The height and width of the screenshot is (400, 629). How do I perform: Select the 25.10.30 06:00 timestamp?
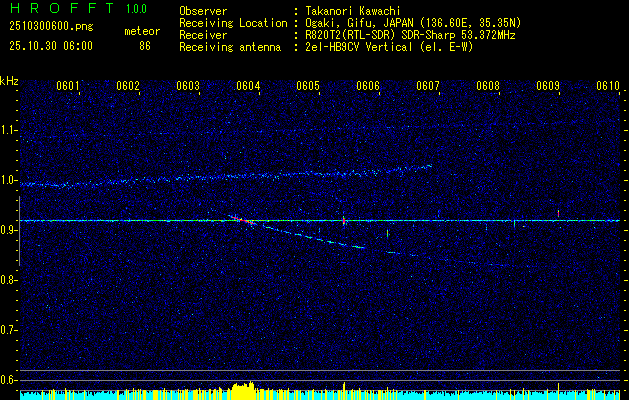pos(49,46)
